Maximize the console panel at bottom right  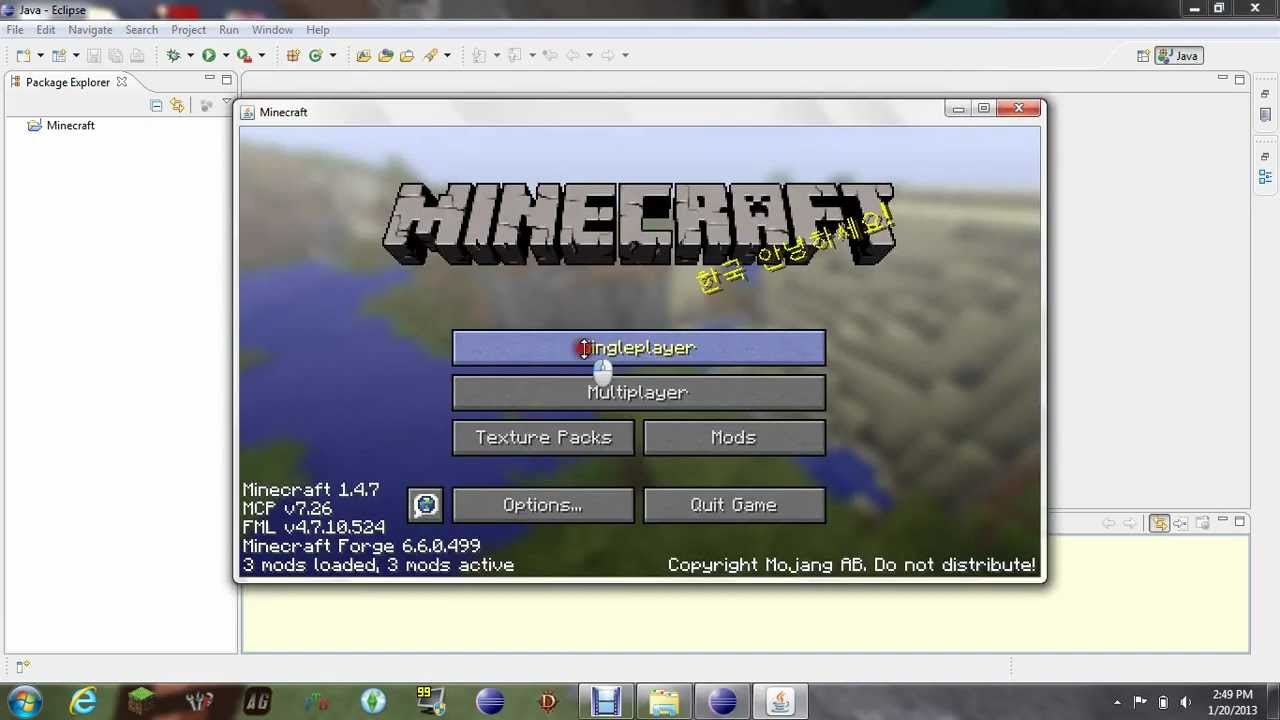(1240, 521)
